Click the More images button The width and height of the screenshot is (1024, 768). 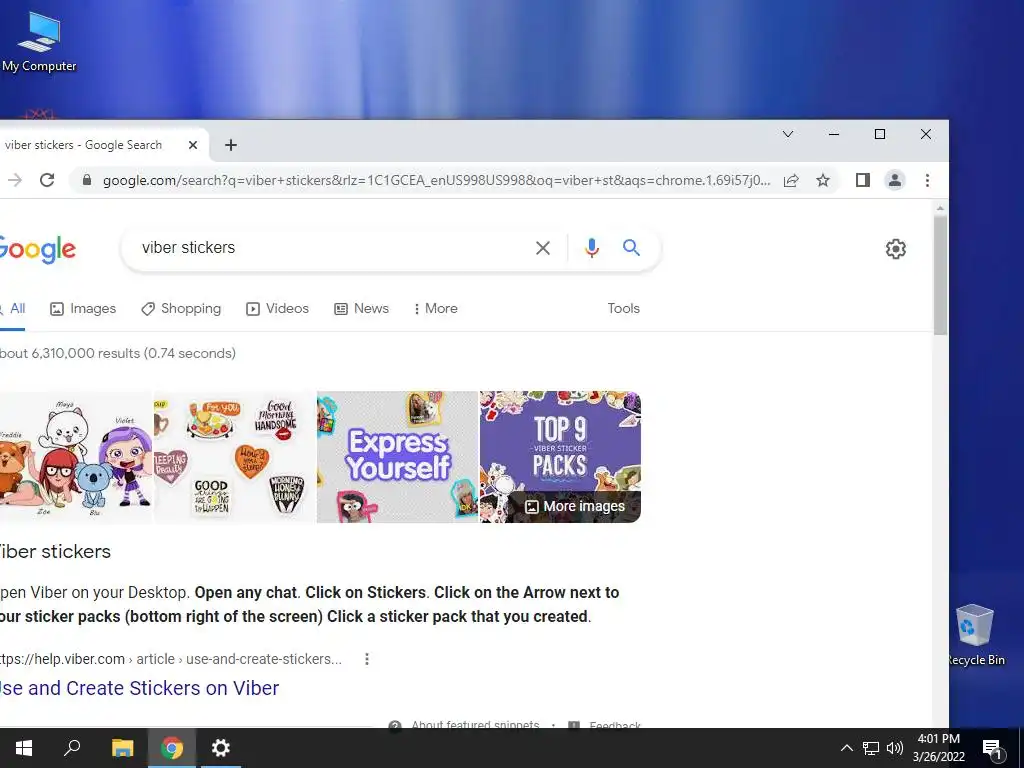click(x=575, y=506)
